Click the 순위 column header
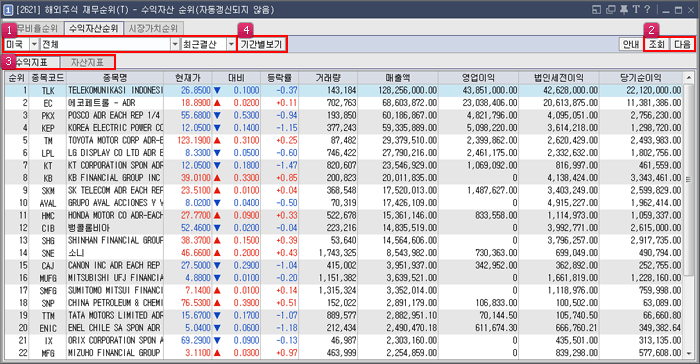700x364 pixels. pos(17,78)
